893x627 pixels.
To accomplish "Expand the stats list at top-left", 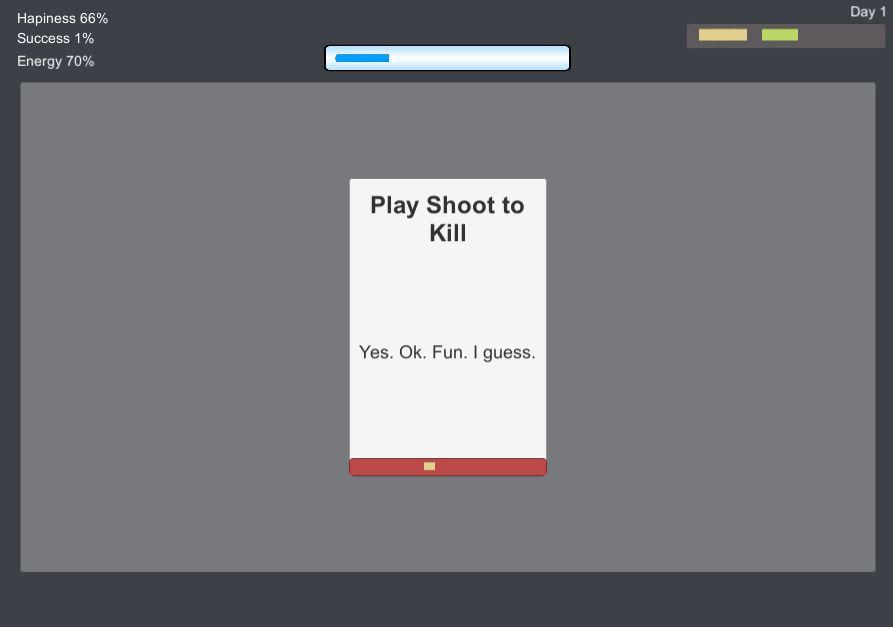I will click(55, 39).
